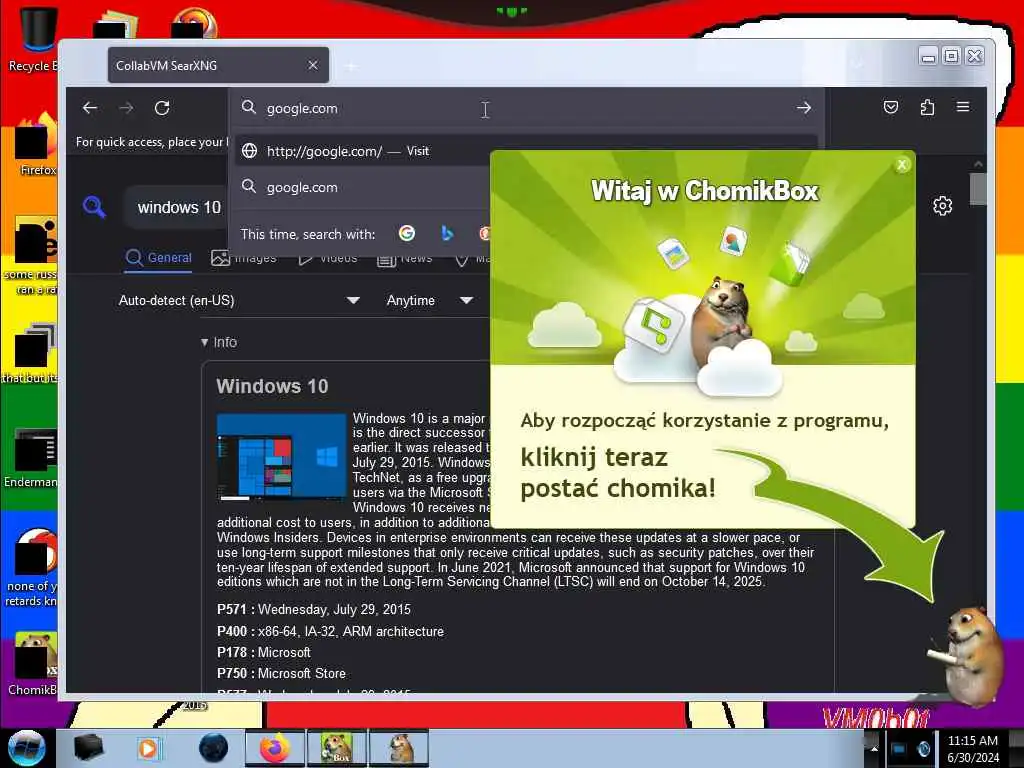The height and width of the screenshot is (768, 1024).
Task: Open the Auto-detect (en-US) language dropdown
Action: 239,300
